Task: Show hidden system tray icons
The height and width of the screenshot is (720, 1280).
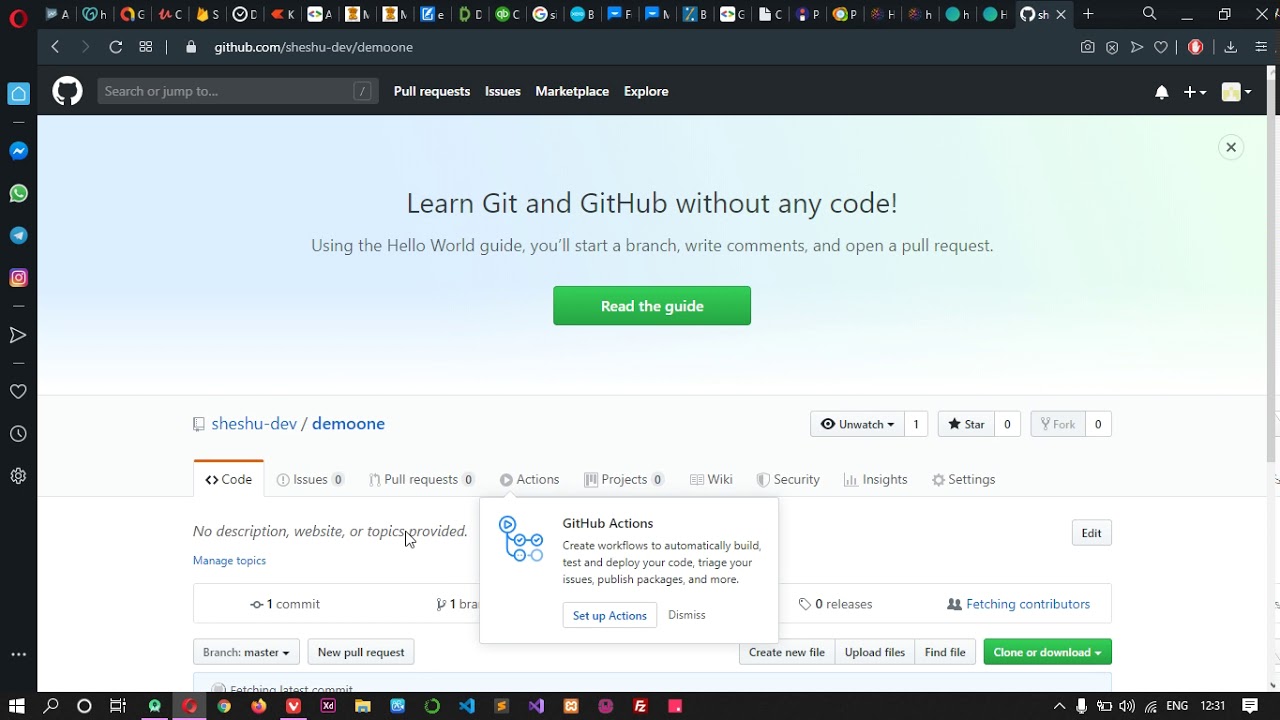Action: (x=1059, y=706)
